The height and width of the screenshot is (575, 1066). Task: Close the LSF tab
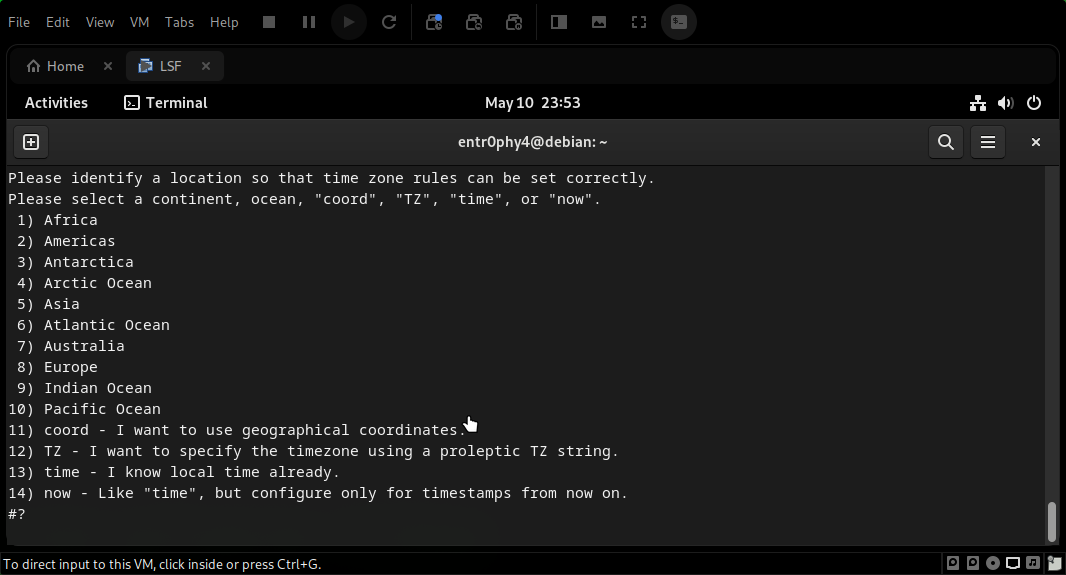pyautogui.click(x=206, y=66)
